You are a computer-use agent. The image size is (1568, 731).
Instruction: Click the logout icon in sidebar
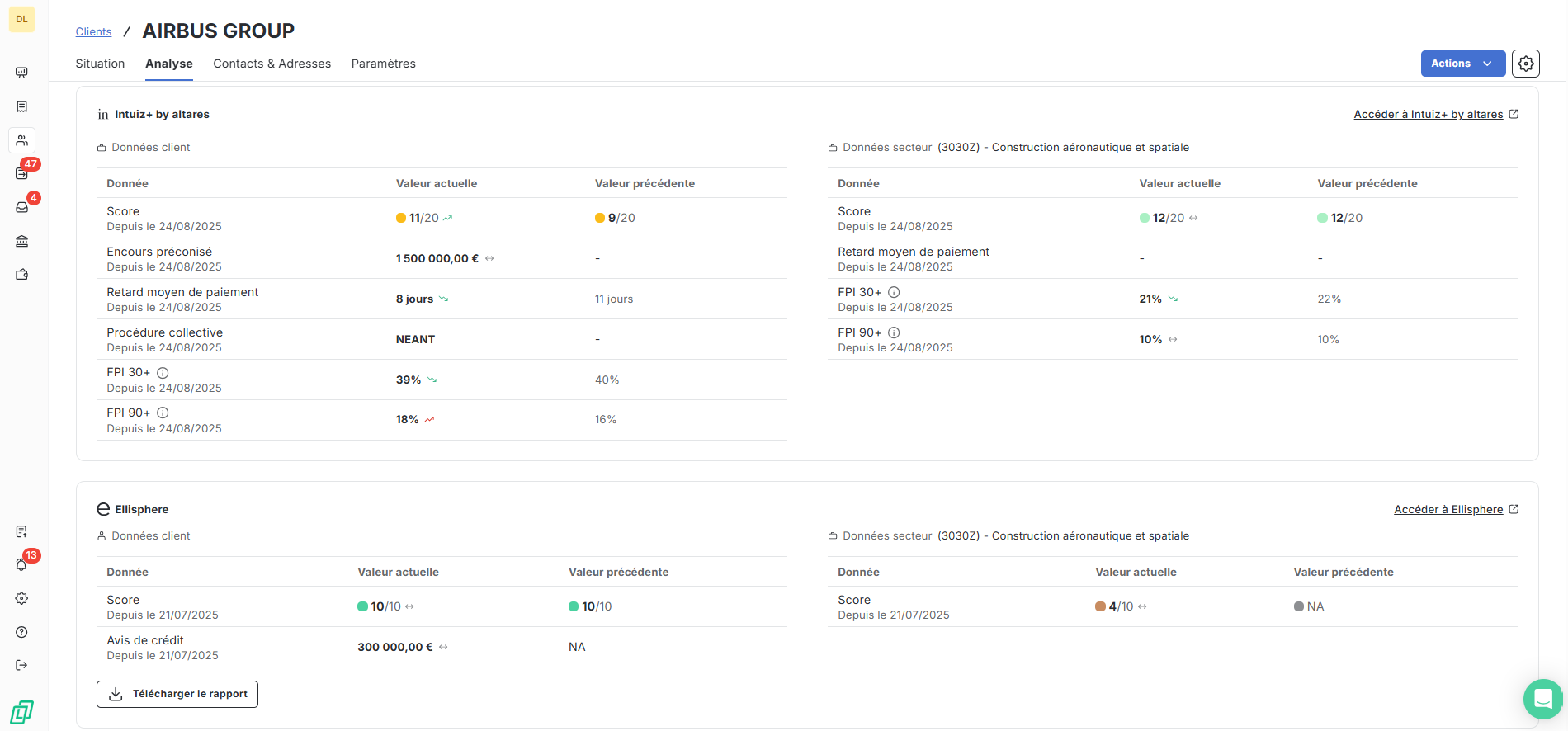click(22, 665)
